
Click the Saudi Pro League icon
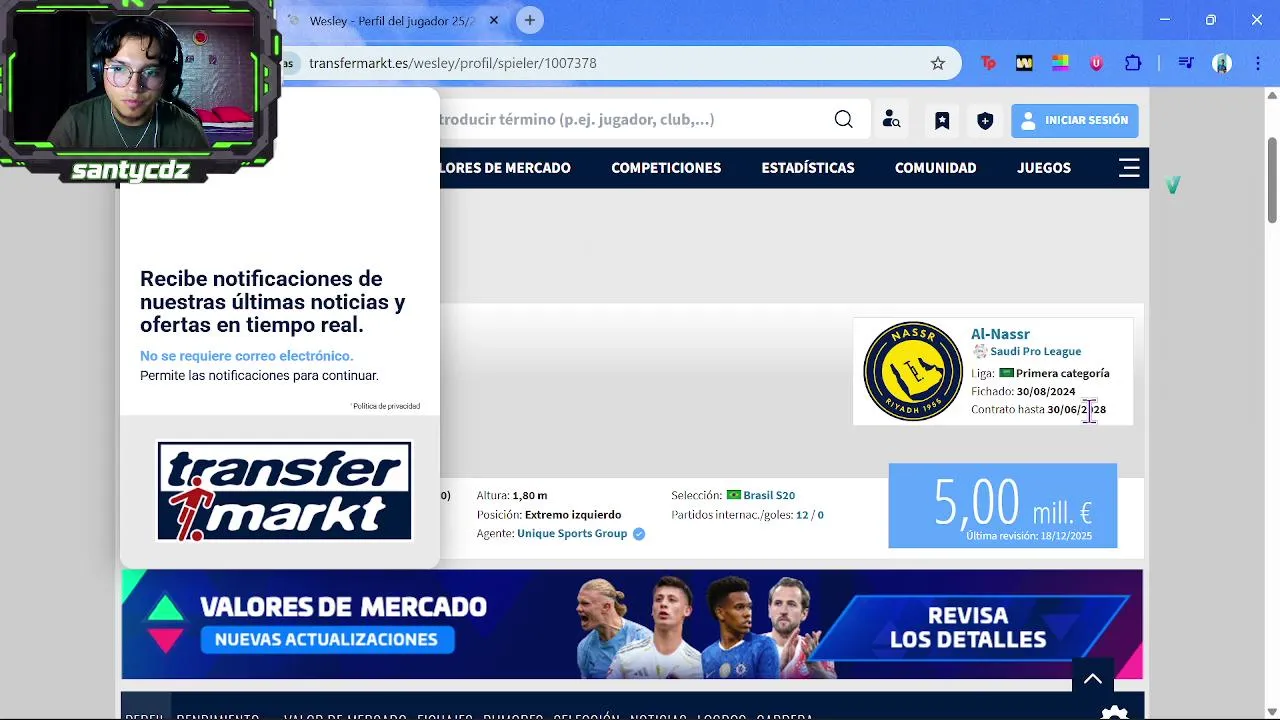click(979, 352)
